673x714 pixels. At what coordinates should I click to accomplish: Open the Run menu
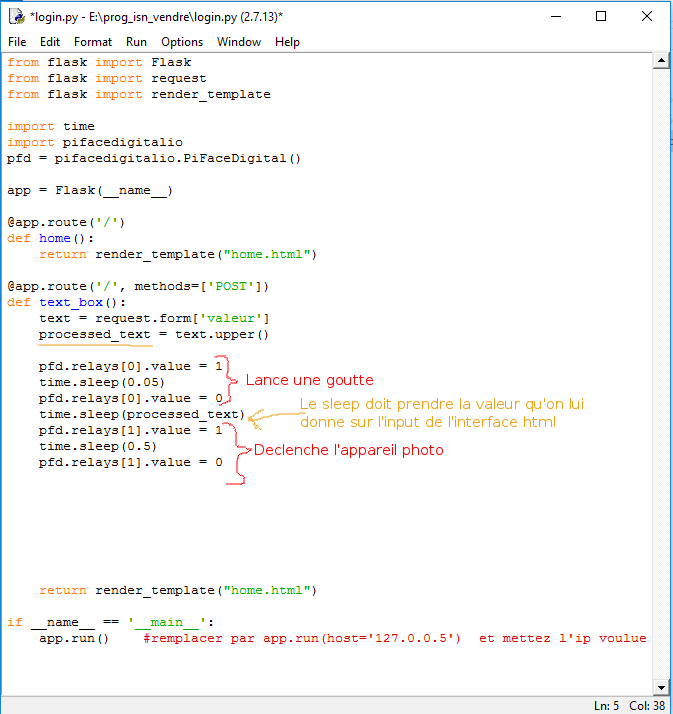pyautogui.click(x=136, y=42)
